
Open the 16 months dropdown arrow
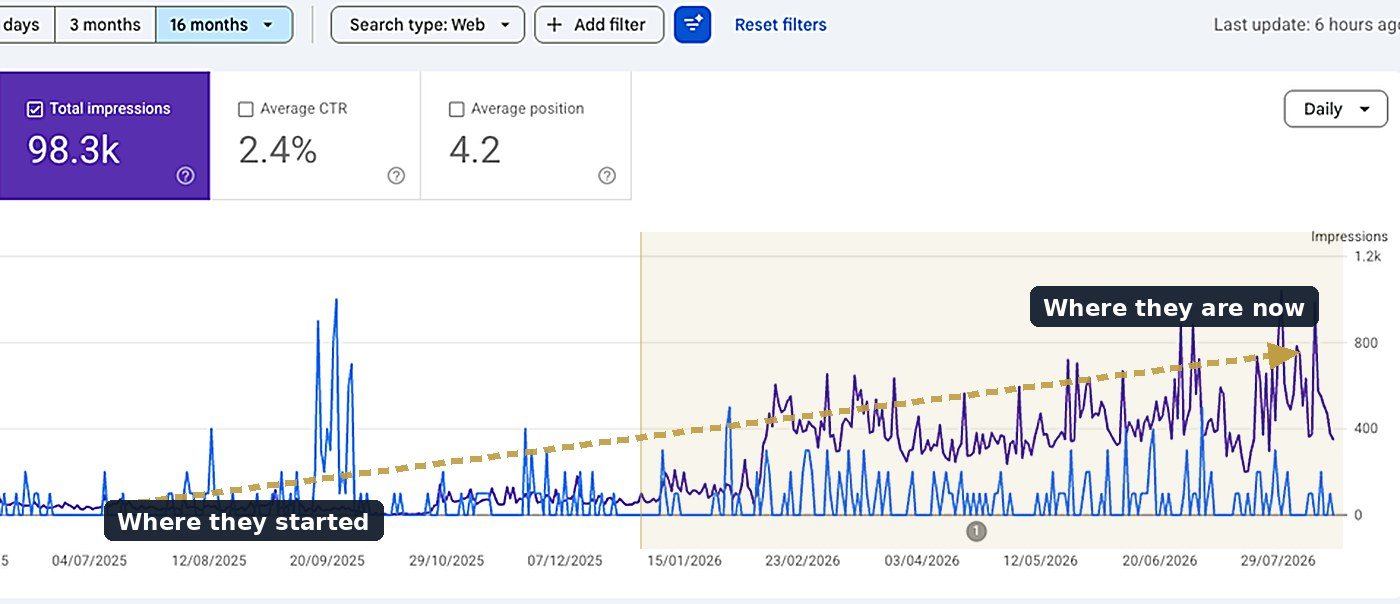267,25
